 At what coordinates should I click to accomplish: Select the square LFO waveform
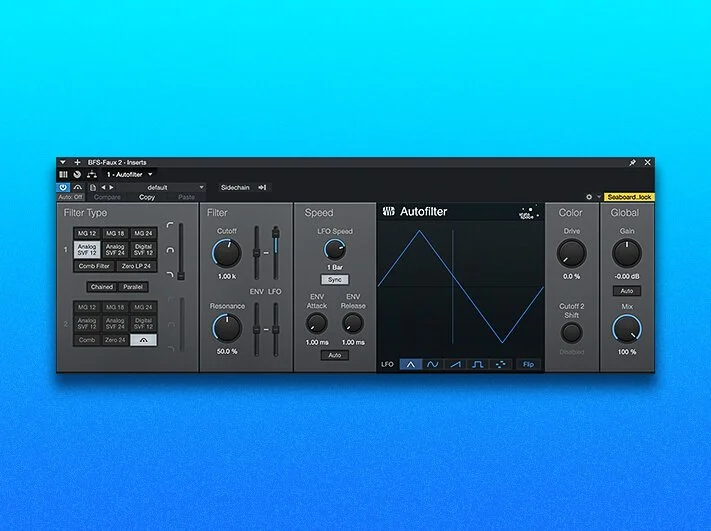coord(477,364)
